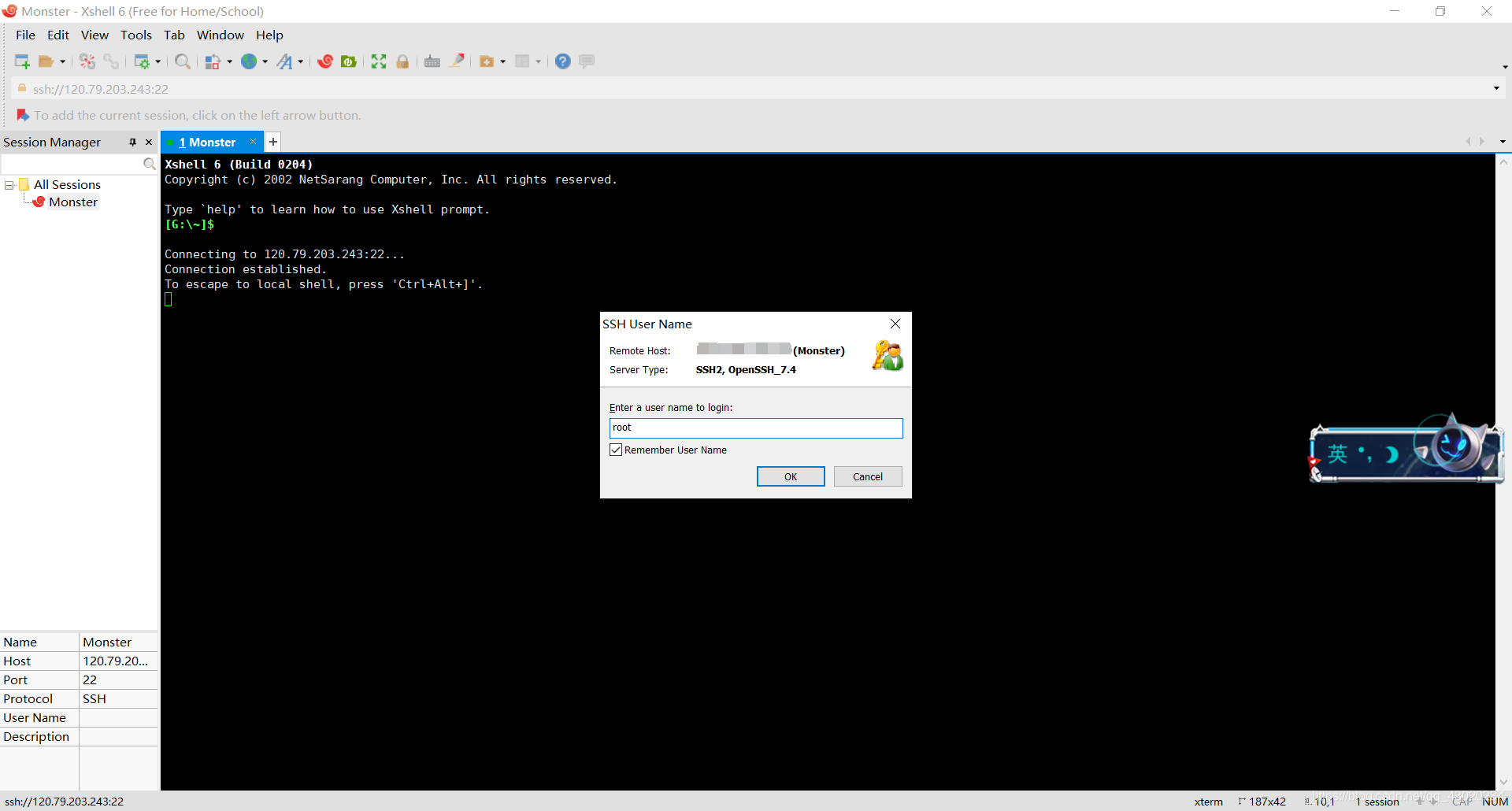Open the session Properties gear icon

[x=142, y=61]
